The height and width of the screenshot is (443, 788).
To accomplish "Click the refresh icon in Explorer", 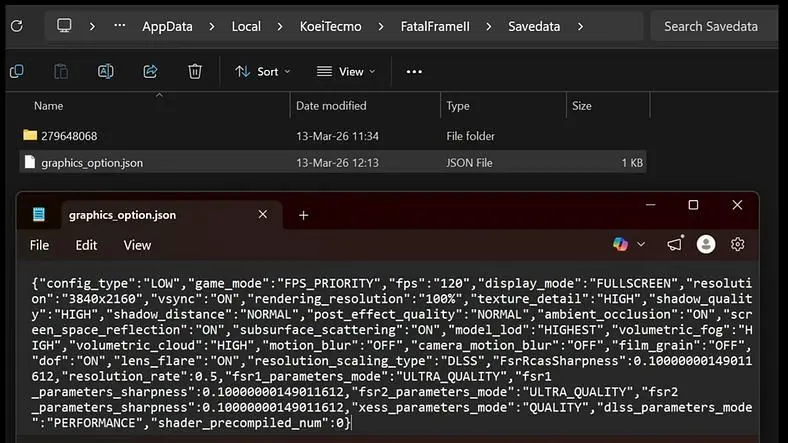I will coord(17,26).
